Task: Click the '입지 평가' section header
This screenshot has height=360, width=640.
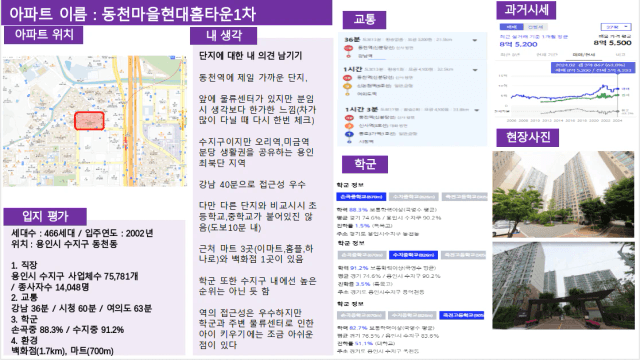Action: 45,216
